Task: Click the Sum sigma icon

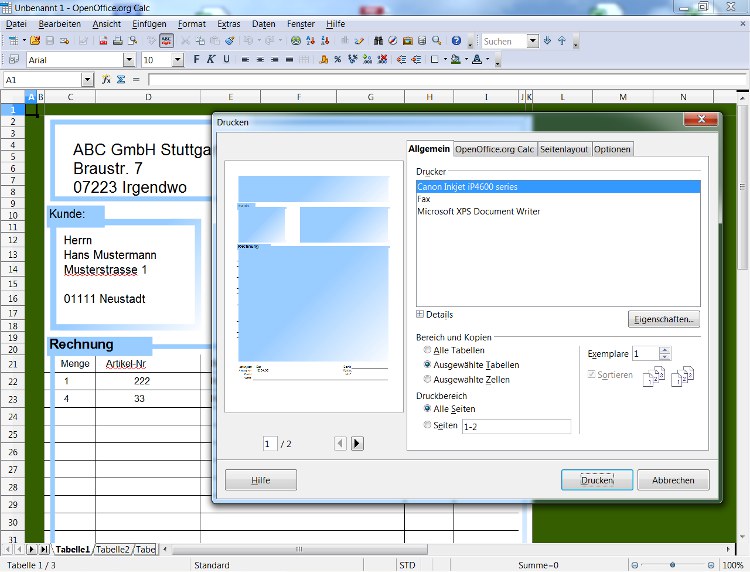Action: tap(121, 79)
